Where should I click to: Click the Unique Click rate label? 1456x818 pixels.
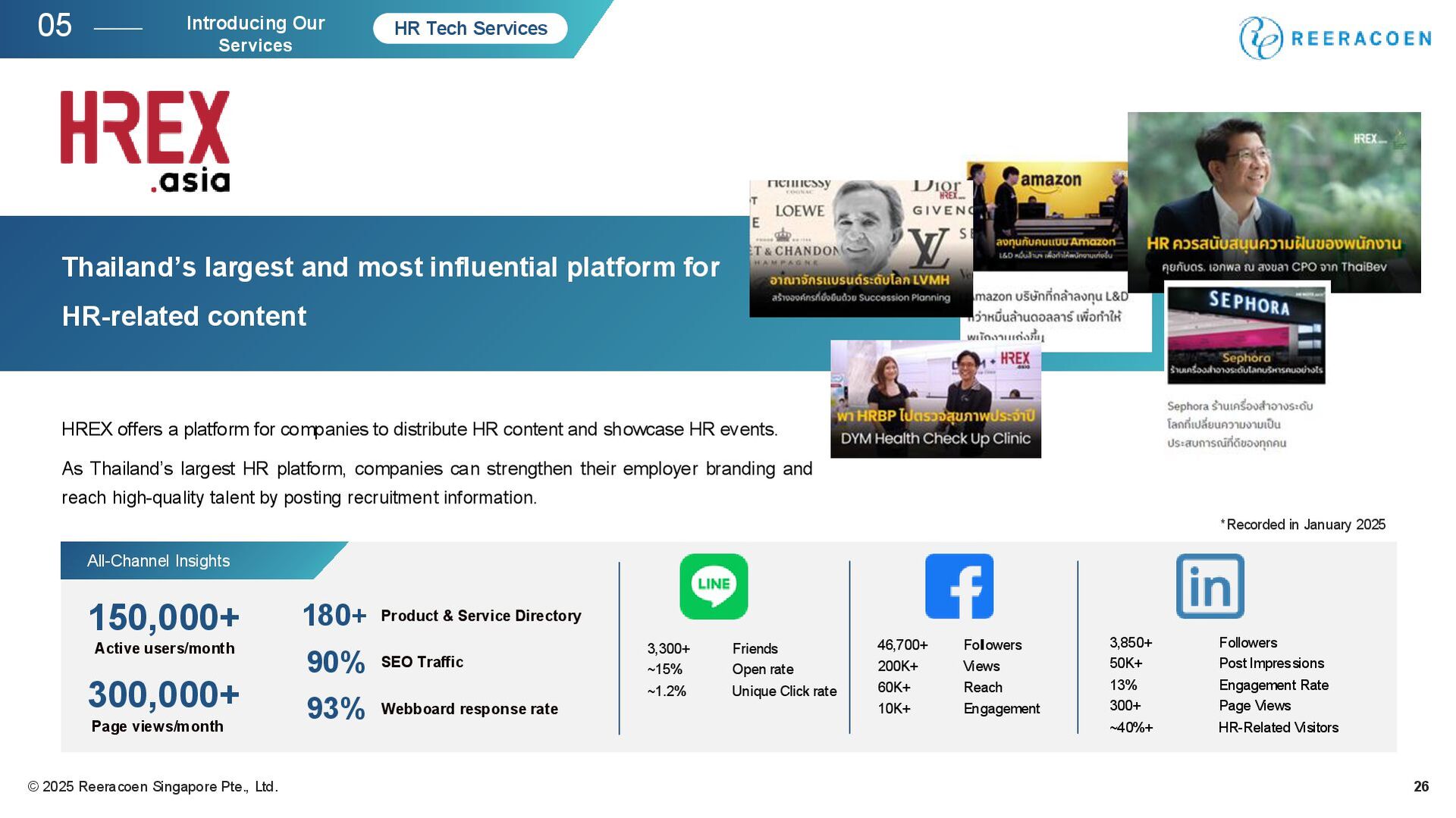tap(784, 691)
